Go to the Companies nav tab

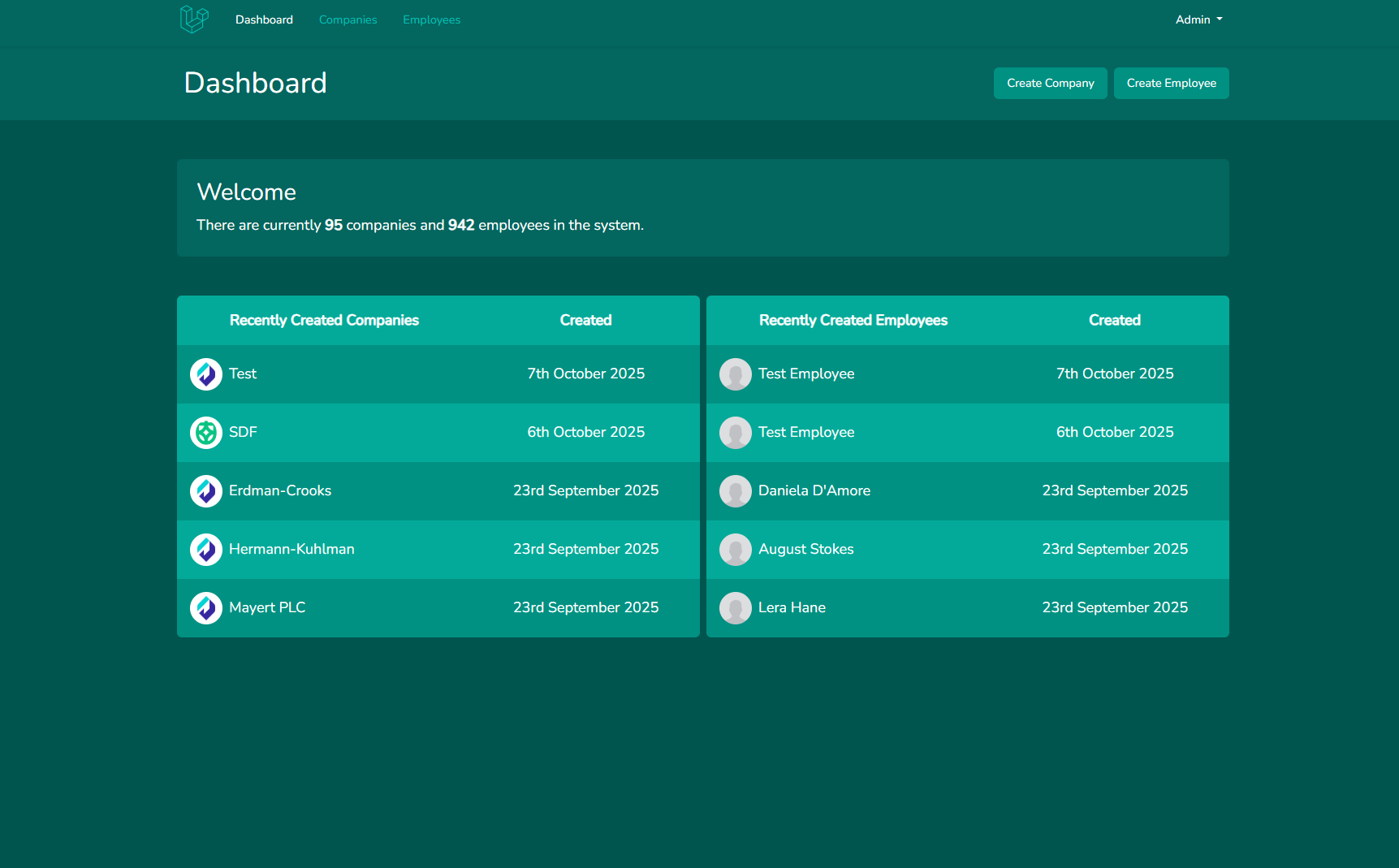coord(348,19)
